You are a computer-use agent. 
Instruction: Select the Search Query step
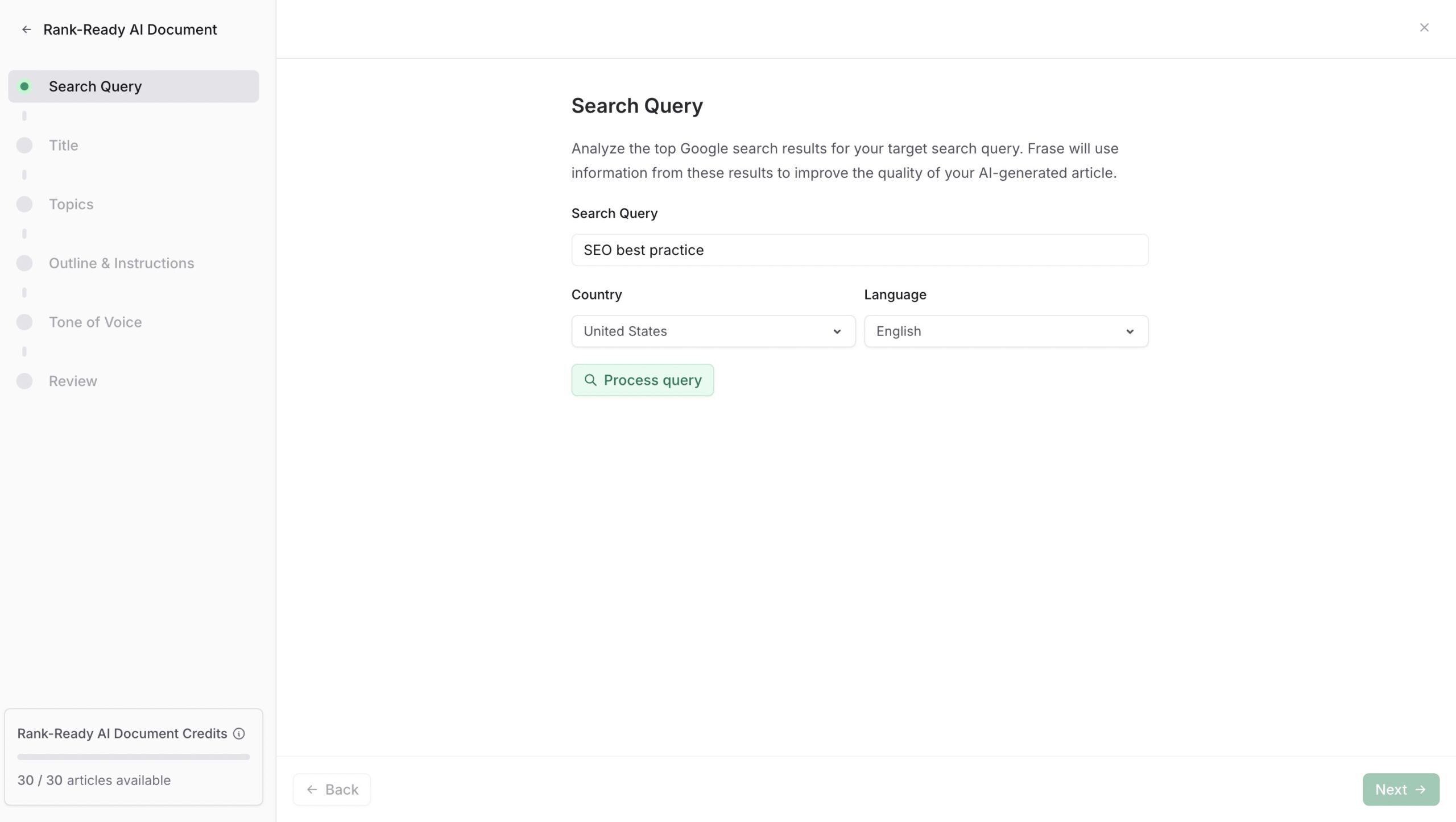(134, 86)
